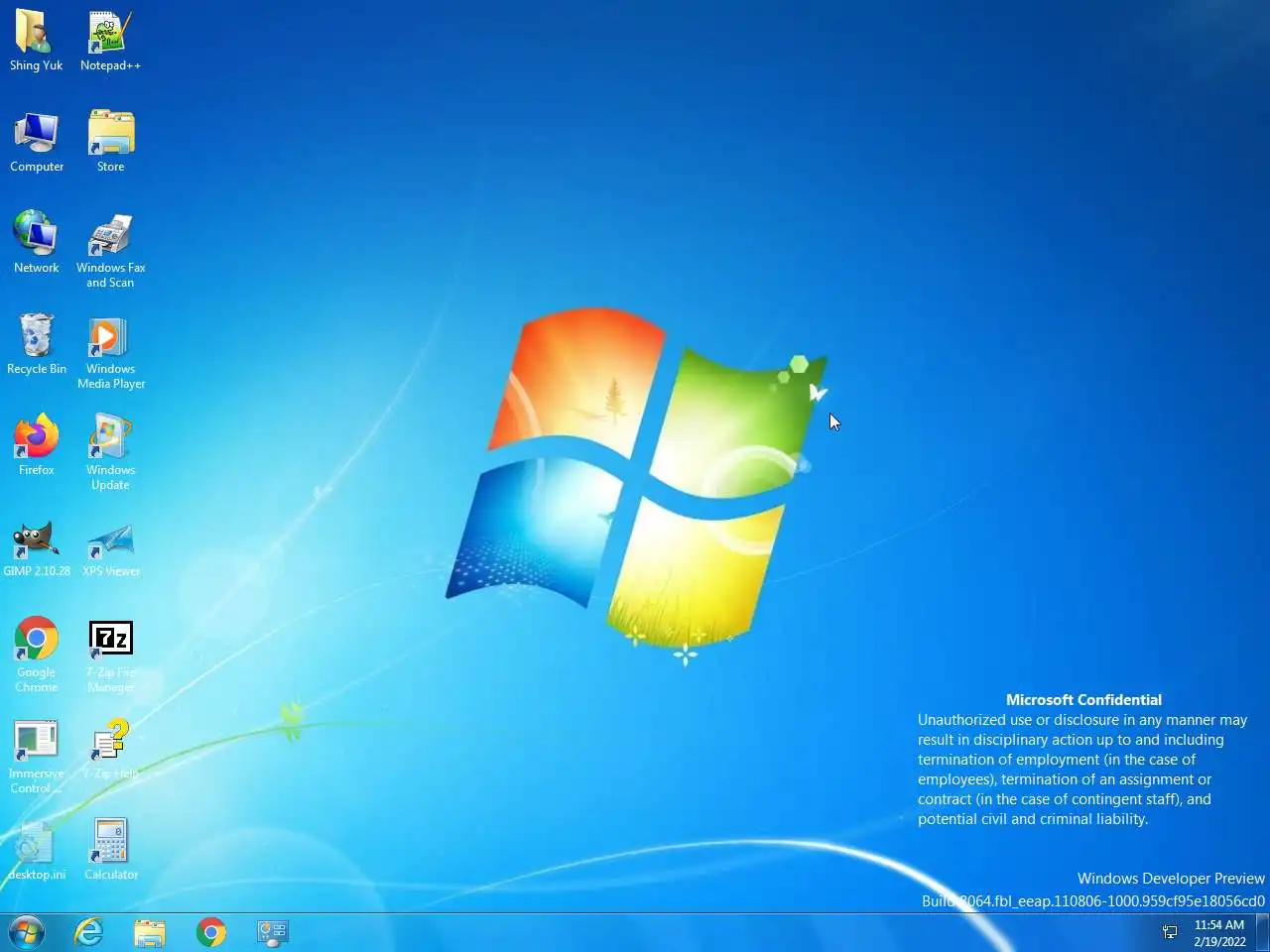Select the Network desktop icon
Screen dimensions: 1270x952
[x=37, y=244]
